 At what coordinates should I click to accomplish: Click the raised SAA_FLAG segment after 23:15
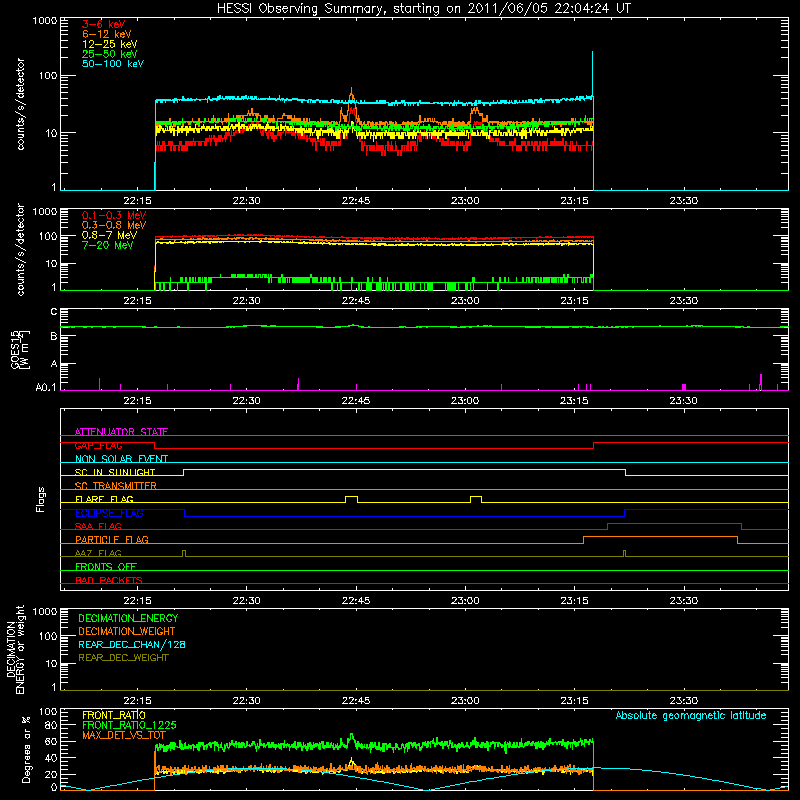tap(674, 523)
